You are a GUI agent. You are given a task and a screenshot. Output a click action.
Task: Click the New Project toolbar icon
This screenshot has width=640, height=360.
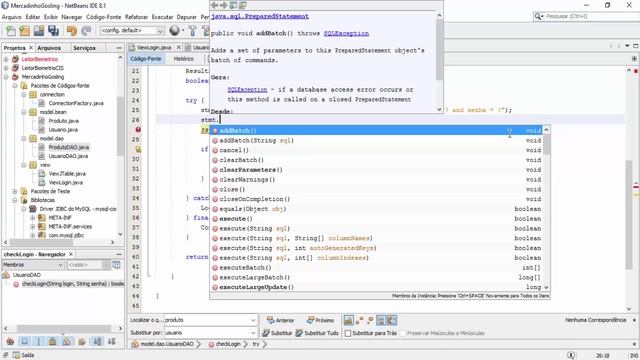(24, 31)
